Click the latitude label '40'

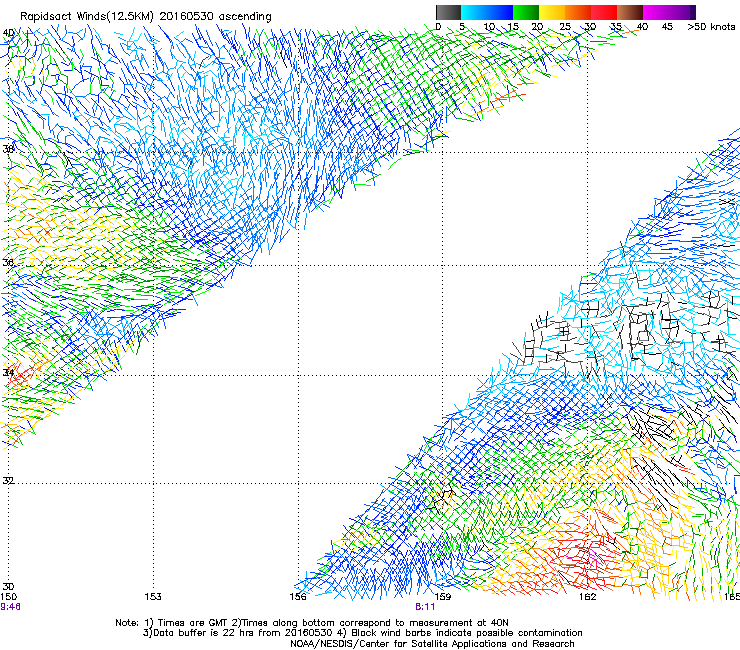(8, 33)
